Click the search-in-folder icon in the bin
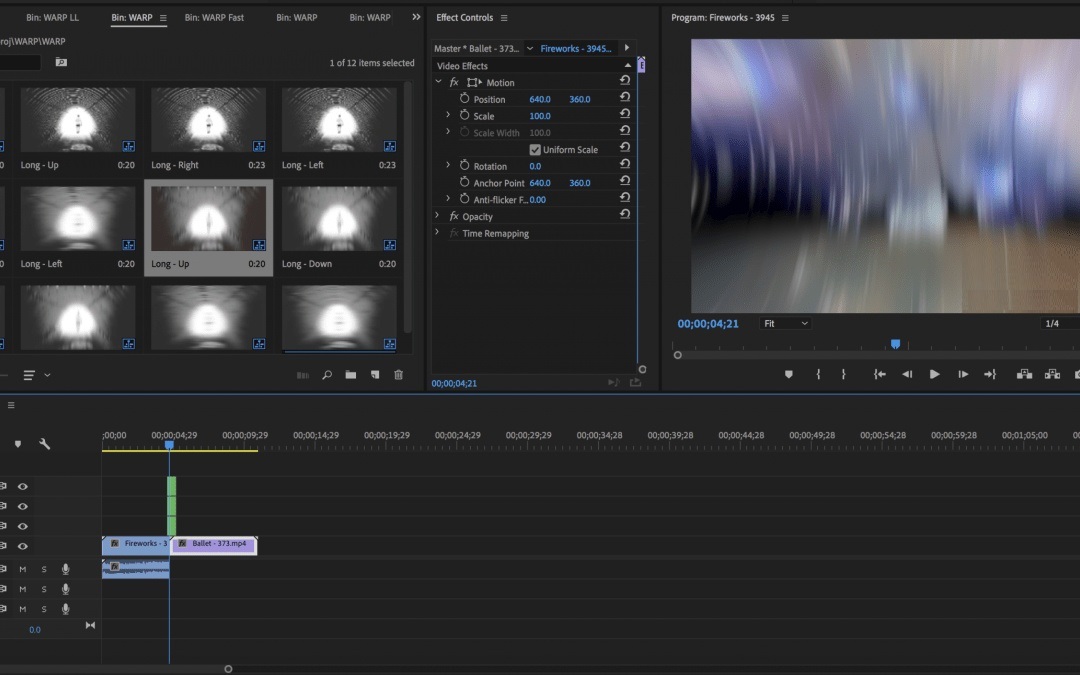 click(x=61, y=62)
